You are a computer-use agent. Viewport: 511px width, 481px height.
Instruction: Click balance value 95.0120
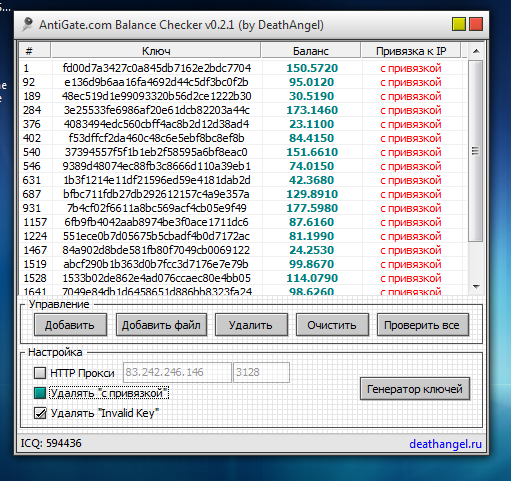pos(311,82)
